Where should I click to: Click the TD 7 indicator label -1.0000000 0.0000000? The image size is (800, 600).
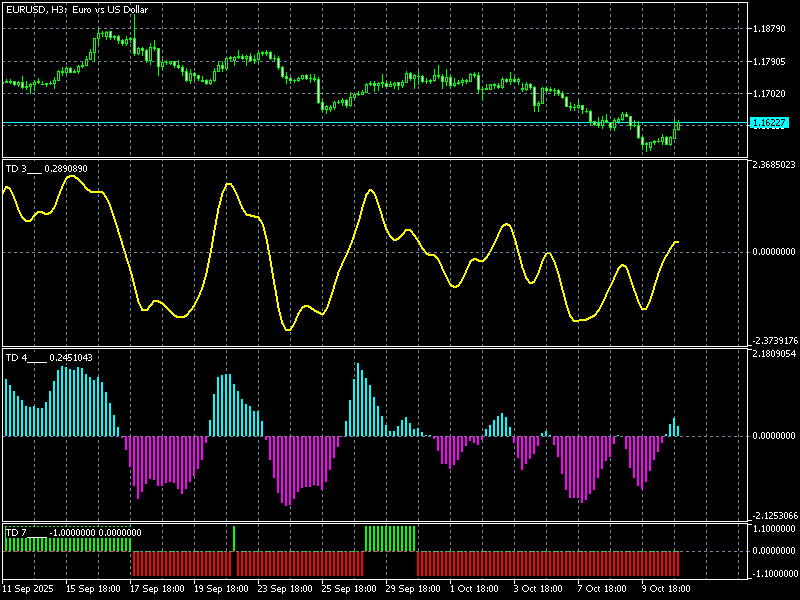click(x=73, y=533)
